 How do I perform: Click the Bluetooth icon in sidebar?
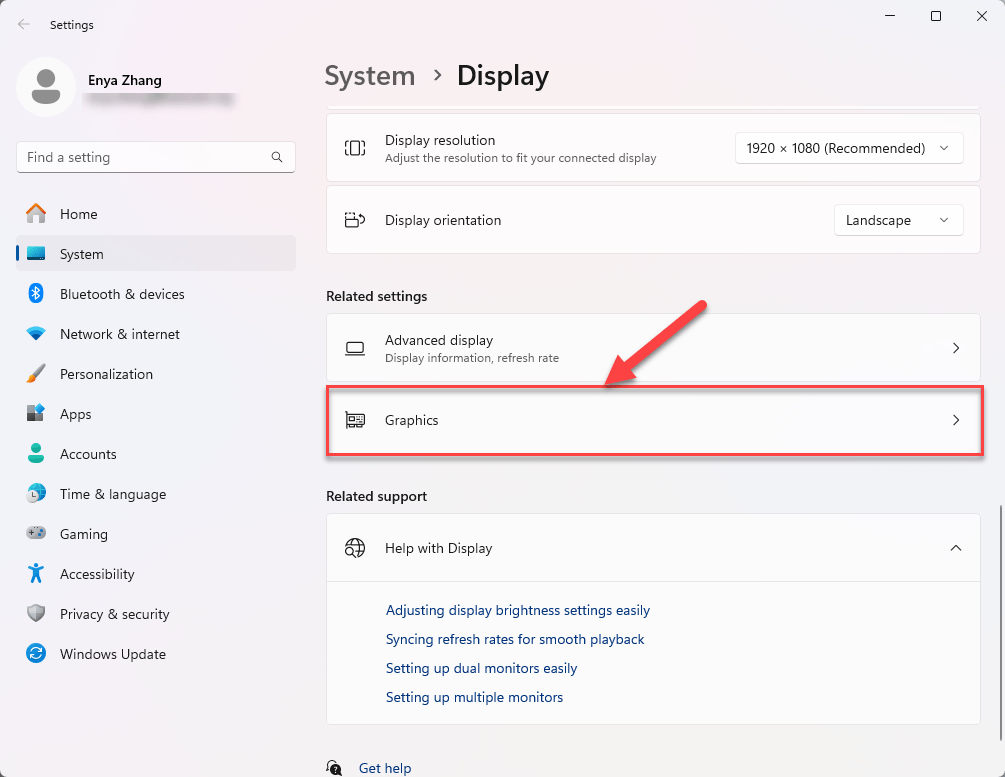point(36,294)
